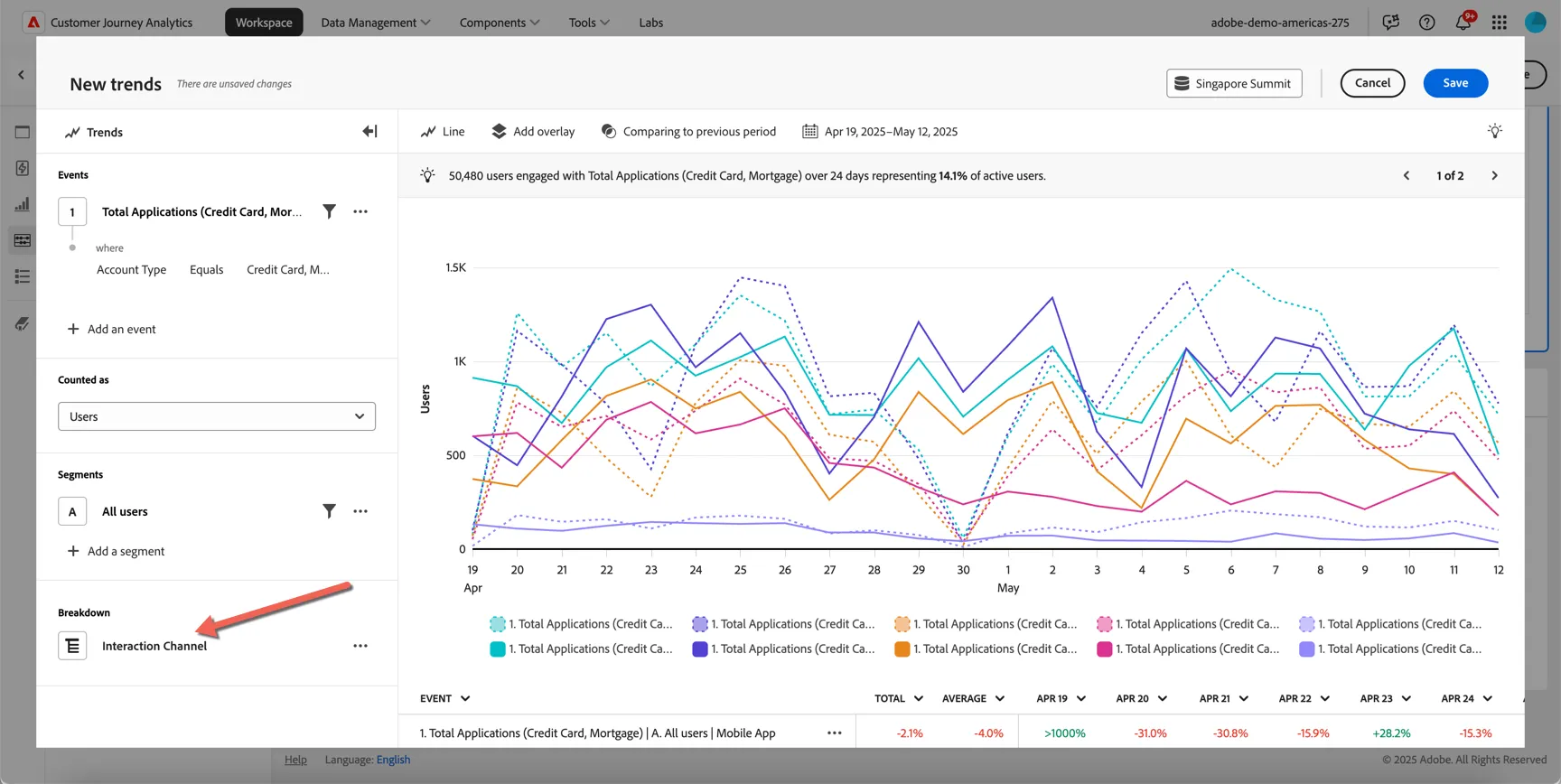Click the Interaction Channel breakdown icon

pos(72,646)
